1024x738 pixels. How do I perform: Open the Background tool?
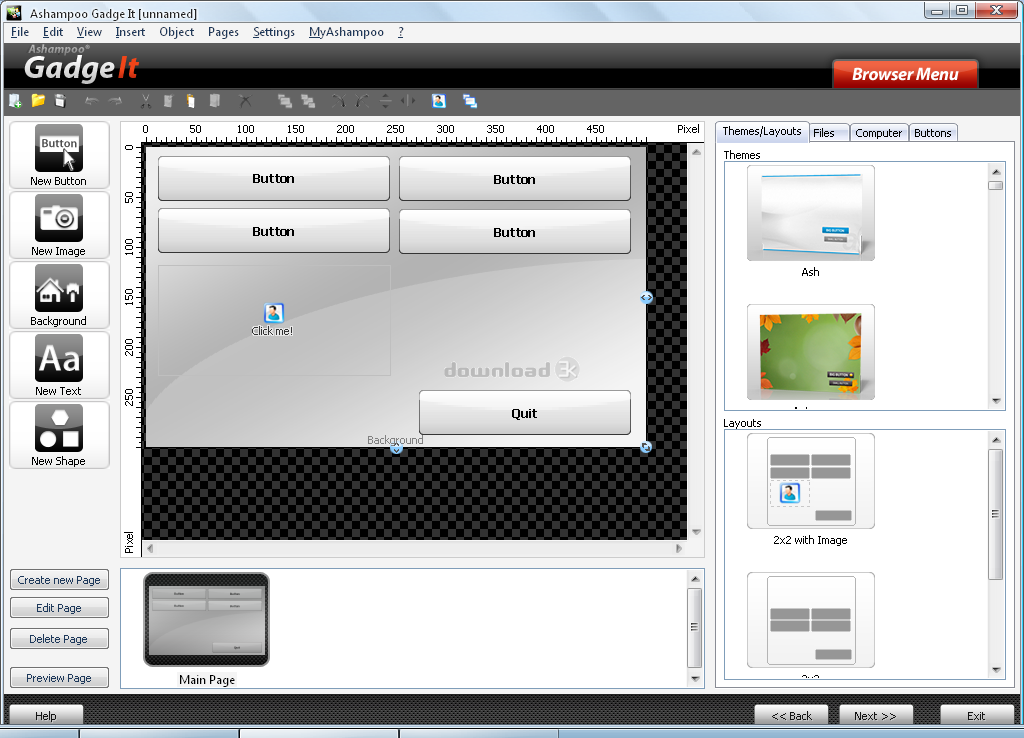coord(59,295)
